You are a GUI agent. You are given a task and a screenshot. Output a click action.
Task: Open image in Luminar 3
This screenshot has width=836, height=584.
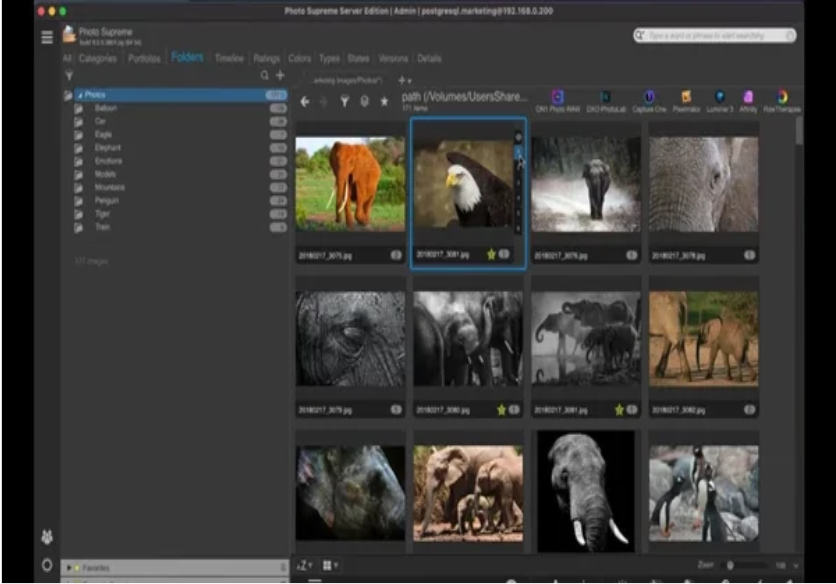[x=720, y=100]
